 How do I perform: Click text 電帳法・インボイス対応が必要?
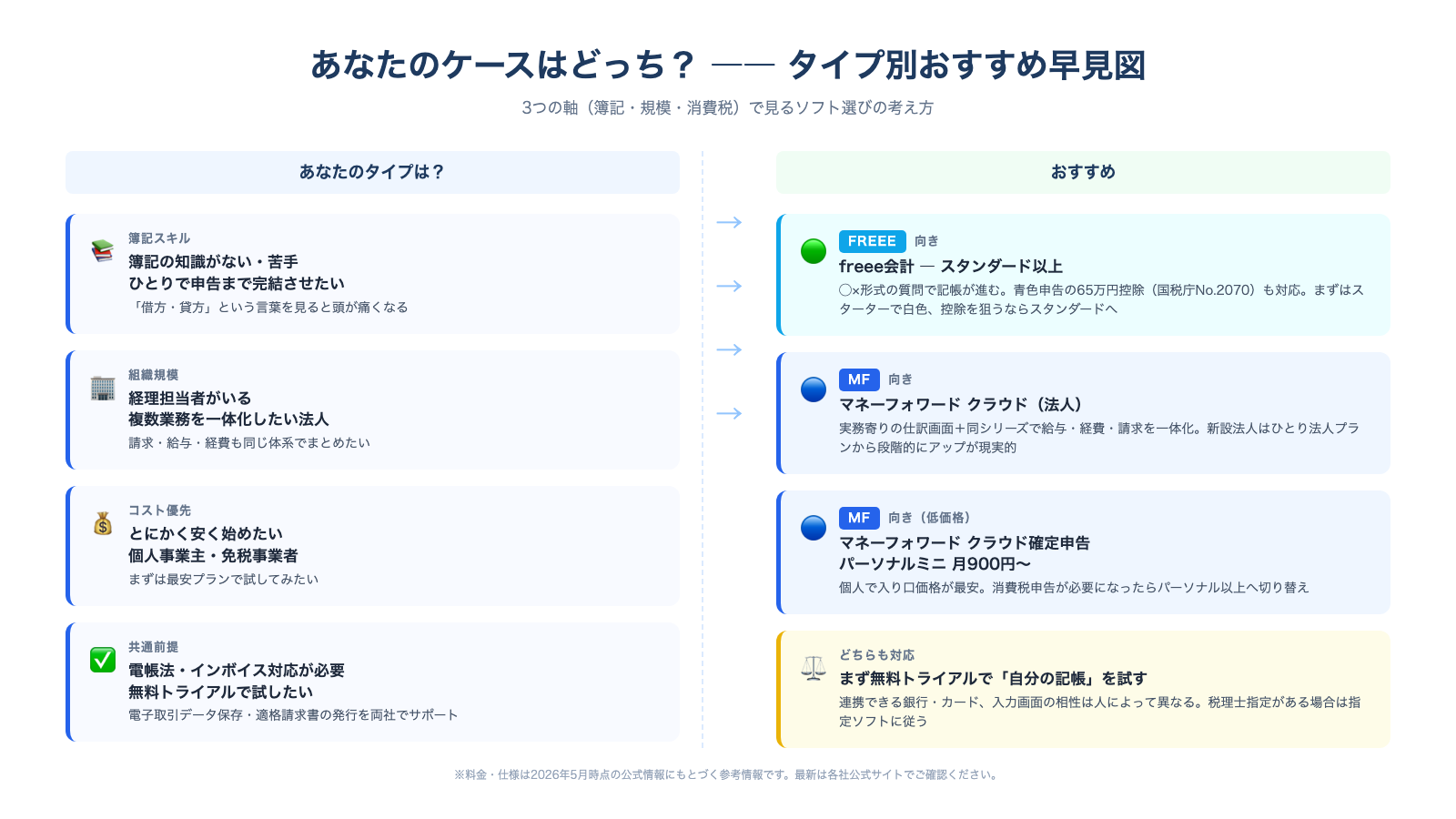pos(237,671)
